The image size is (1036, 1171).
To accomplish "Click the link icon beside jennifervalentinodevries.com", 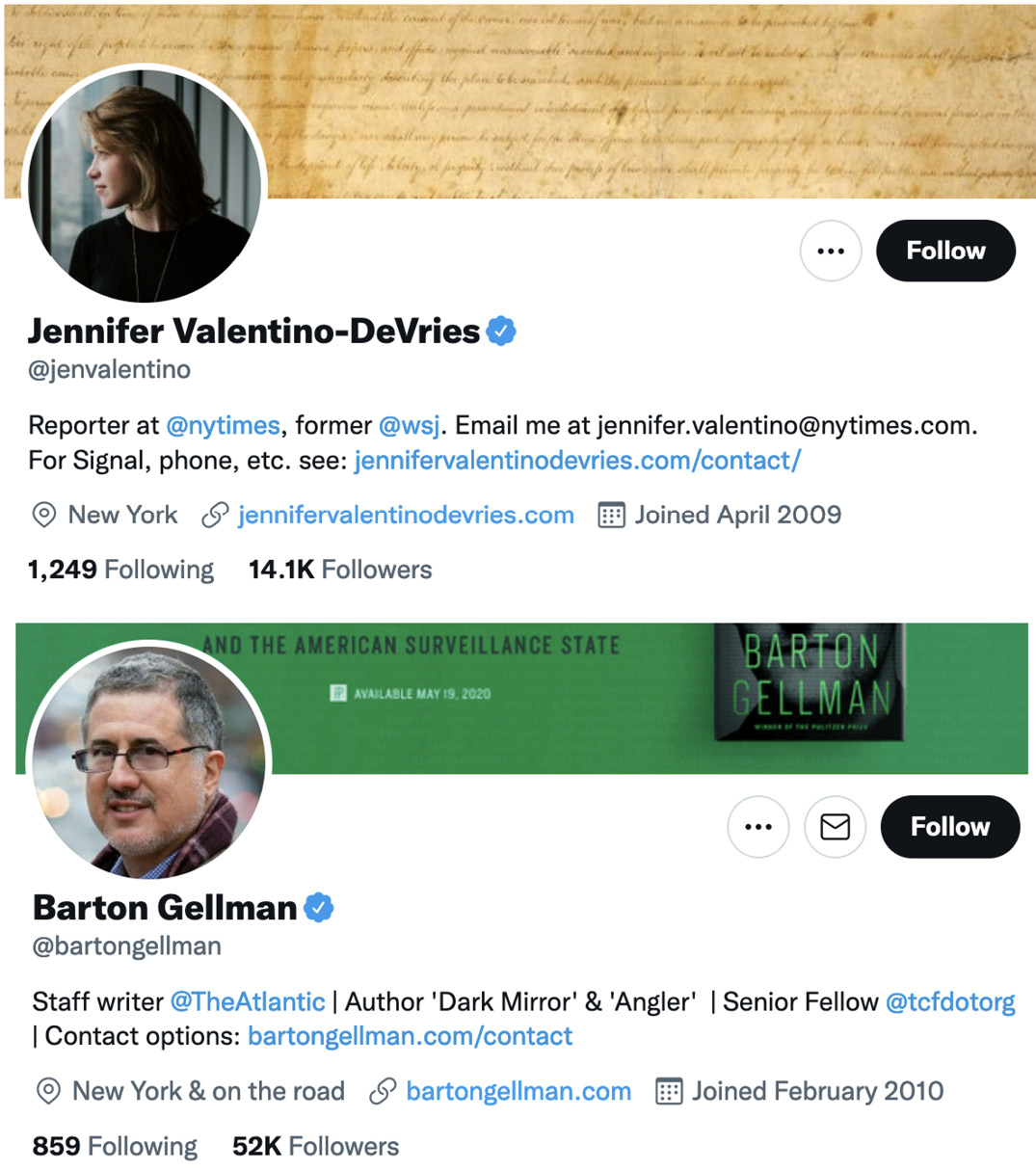I will [214, 515].
